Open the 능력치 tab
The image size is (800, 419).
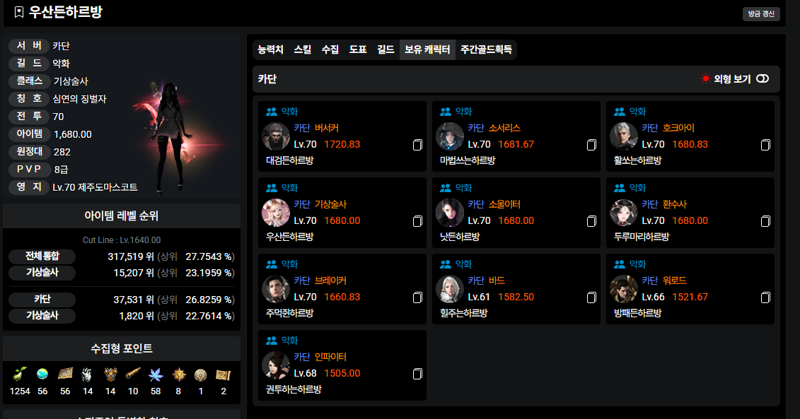click(x=270, y=50)
